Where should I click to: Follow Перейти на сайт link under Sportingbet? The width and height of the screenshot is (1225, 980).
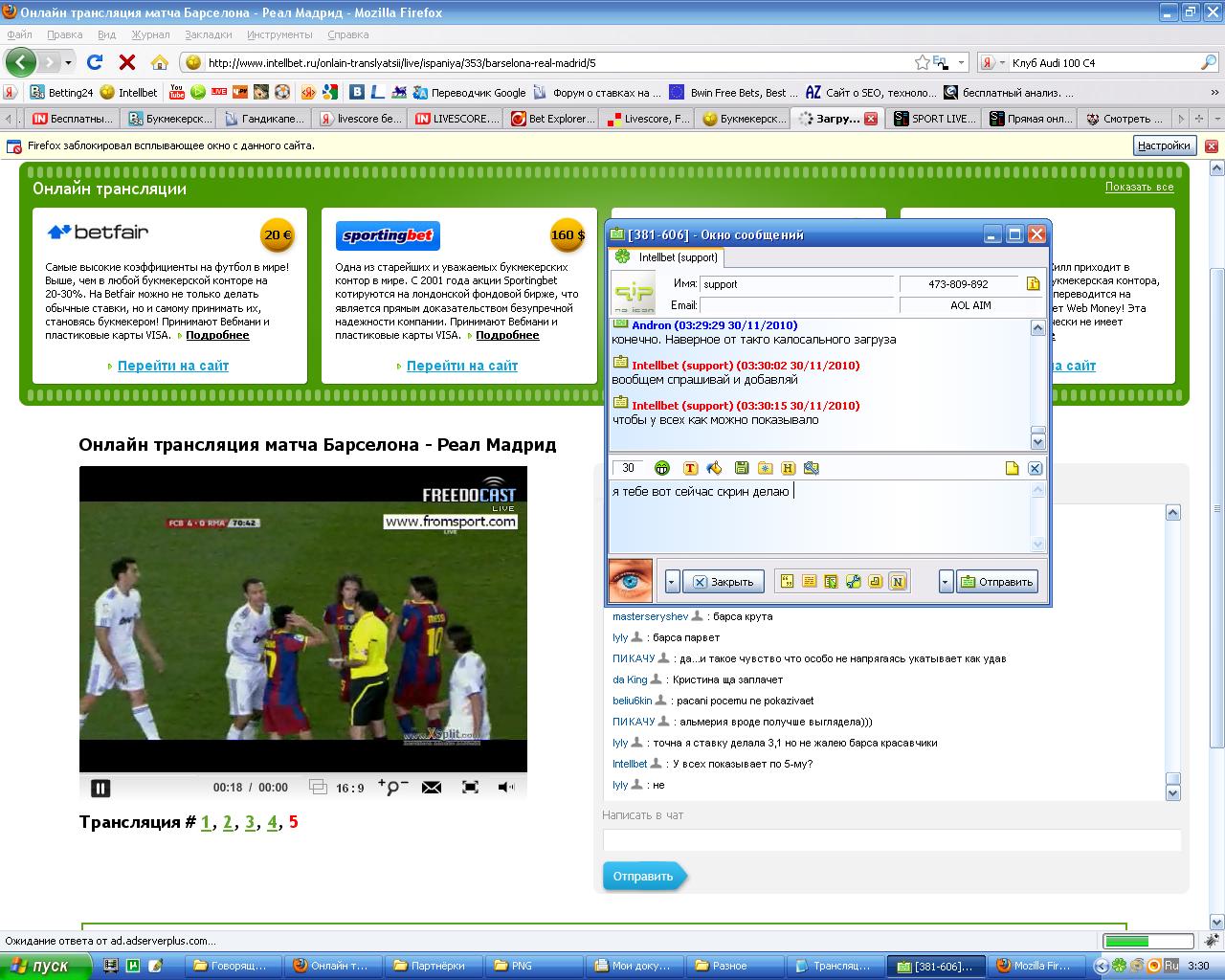point(462,366)
